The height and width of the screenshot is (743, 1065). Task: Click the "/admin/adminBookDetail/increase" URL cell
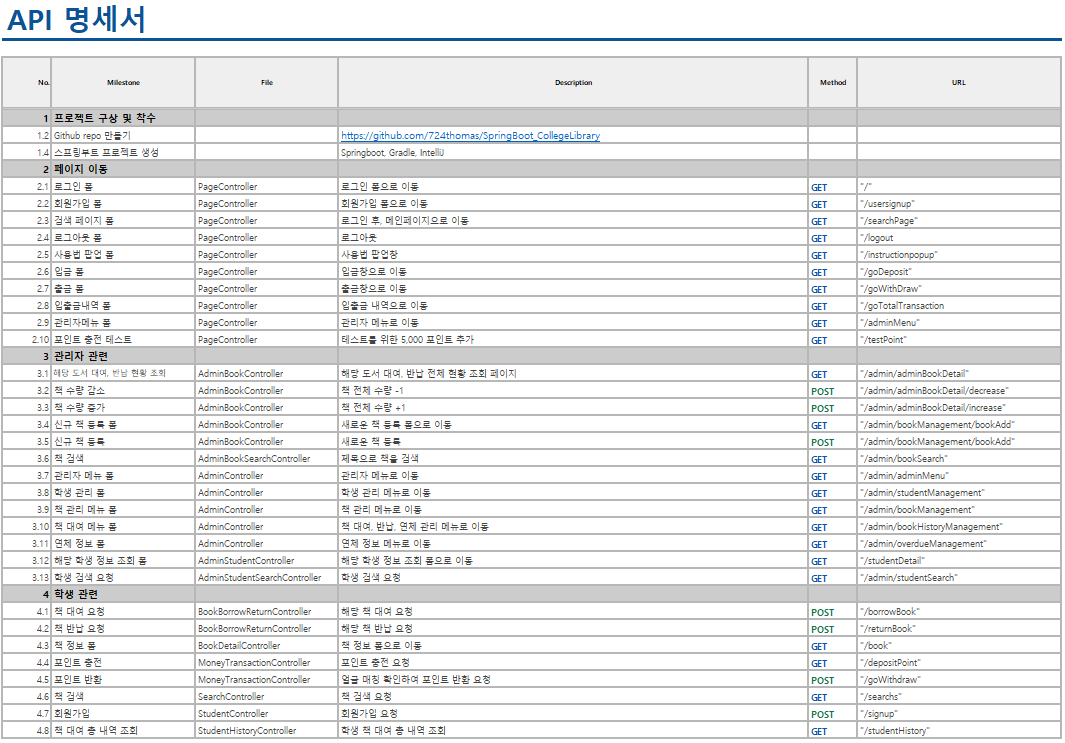pos(958,407)
